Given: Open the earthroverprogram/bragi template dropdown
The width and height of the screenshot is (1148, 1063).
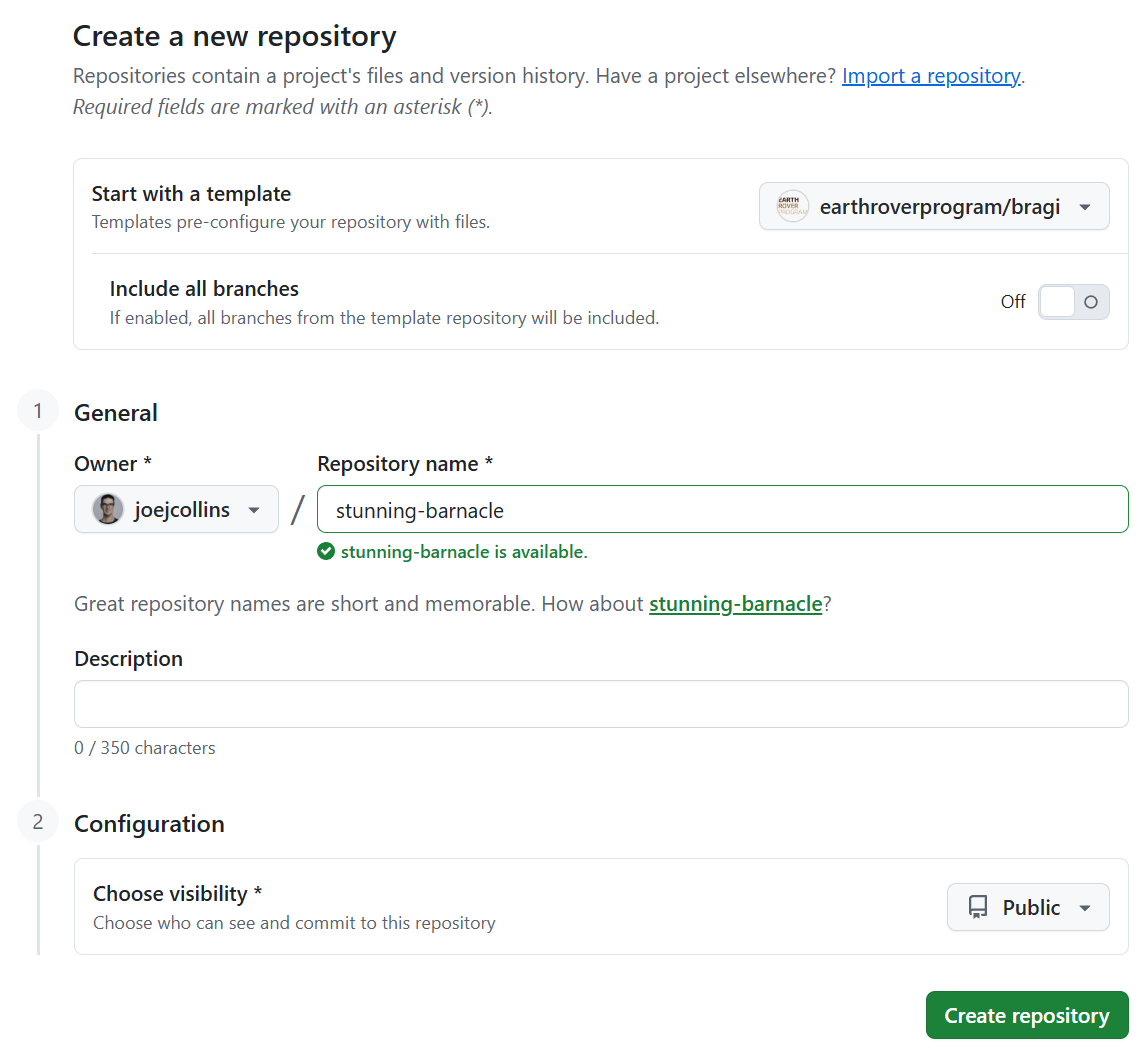Looking at the screenshot, I should click(933, 206).
